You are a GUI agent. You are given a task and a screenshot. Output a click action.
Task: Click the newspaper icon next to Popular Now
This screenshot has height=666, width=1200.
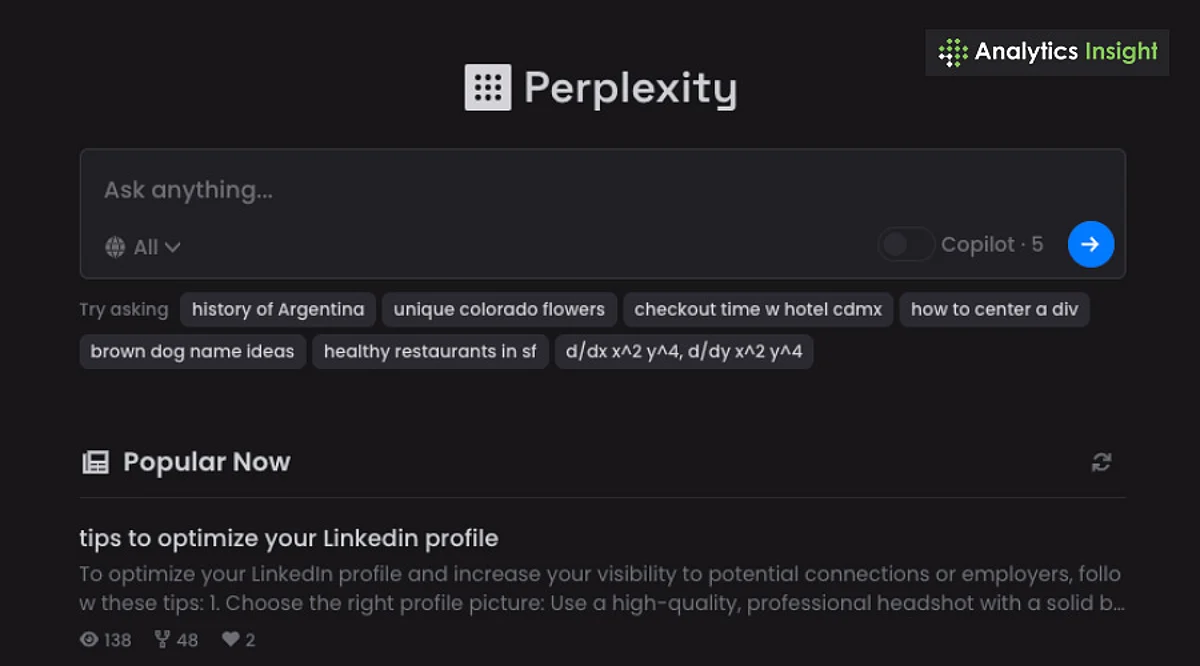click(x=95, y=462)
